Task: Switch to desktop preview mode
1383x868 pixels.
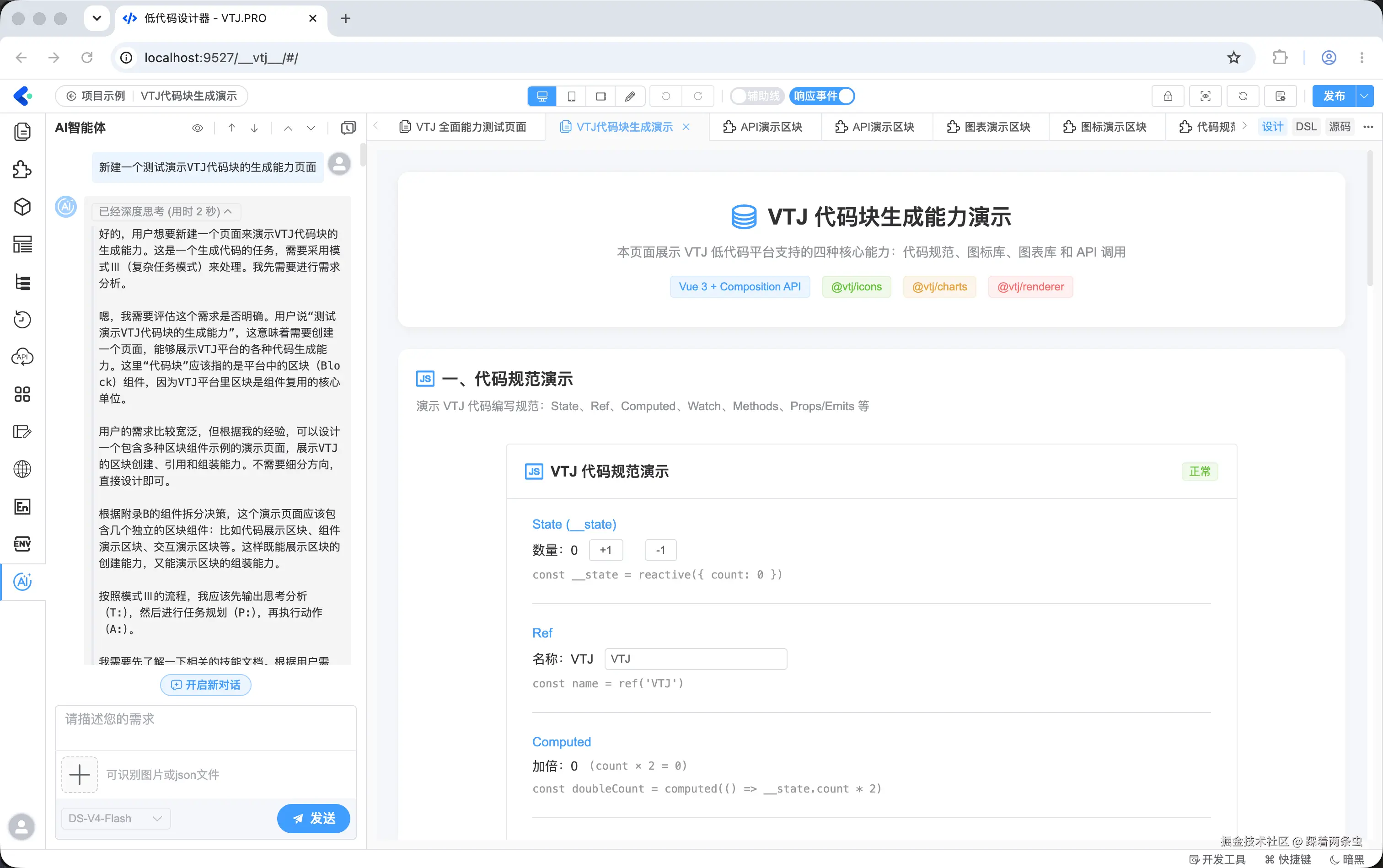Action: pos(542,96)
